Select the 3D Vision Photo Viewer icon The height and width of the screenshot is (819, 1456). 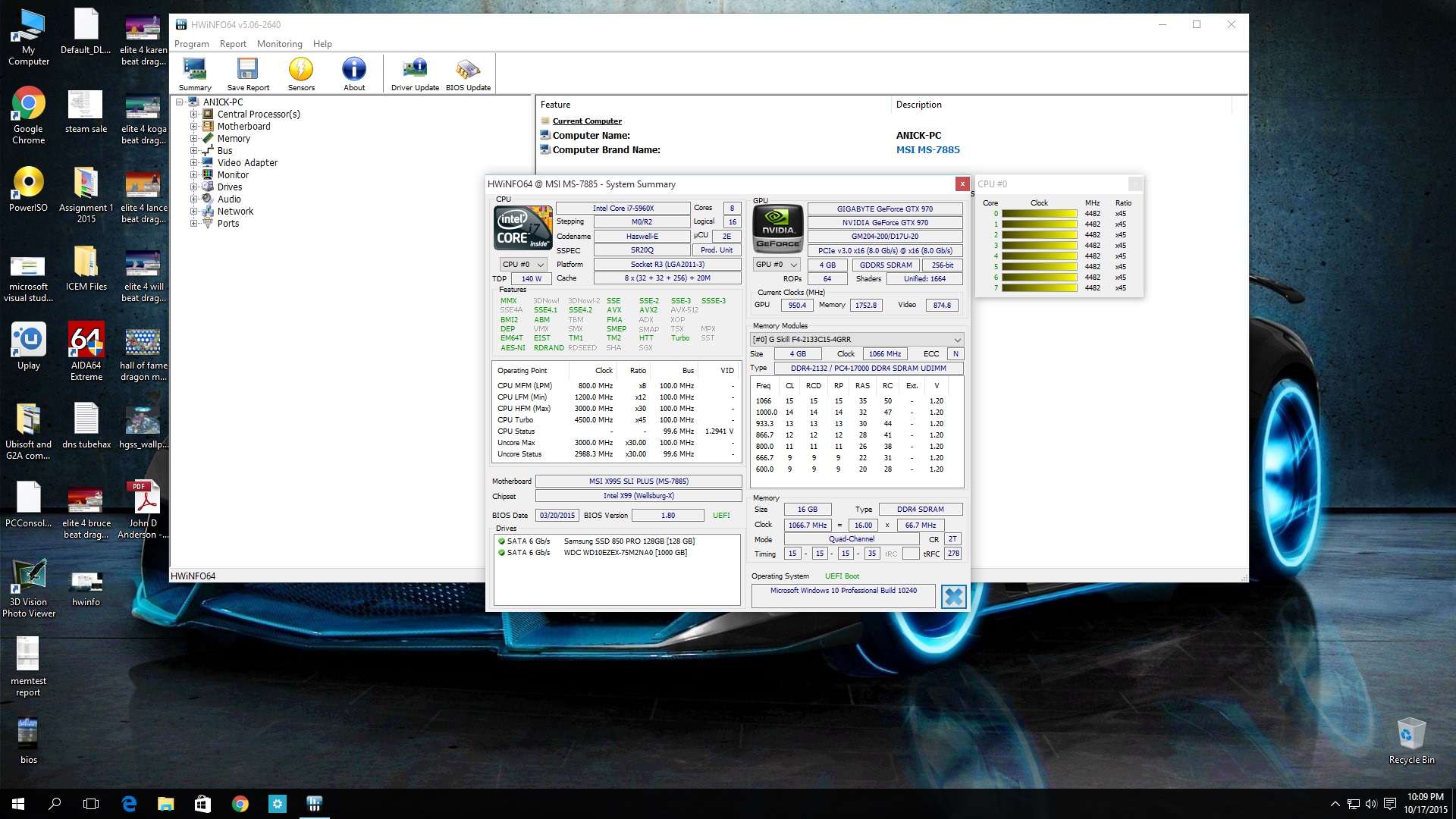(29, 588)
